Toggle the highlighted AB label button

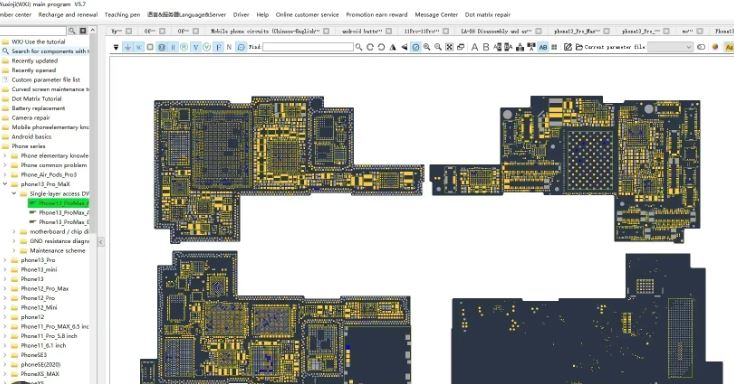pyautogui.click(x=543, y=47)
